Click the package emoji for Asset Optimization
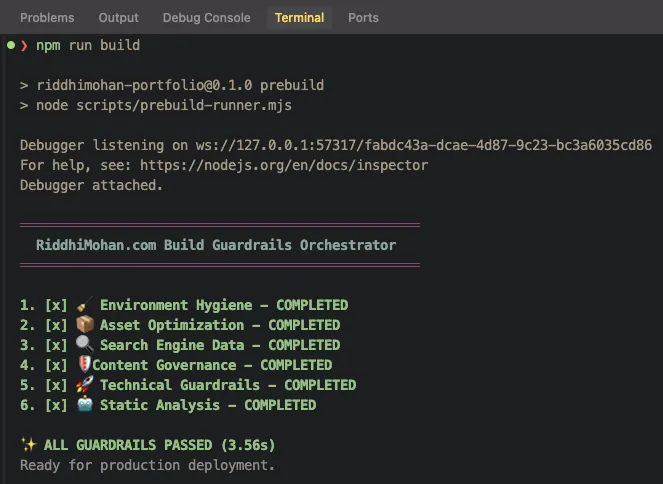 pos(85,325)
